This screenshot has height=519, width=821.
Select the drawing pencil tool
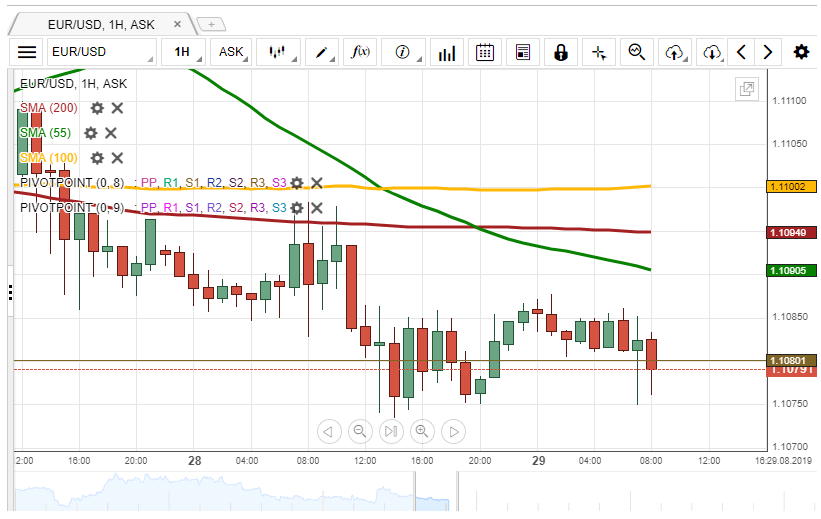(x=324, y=52)
